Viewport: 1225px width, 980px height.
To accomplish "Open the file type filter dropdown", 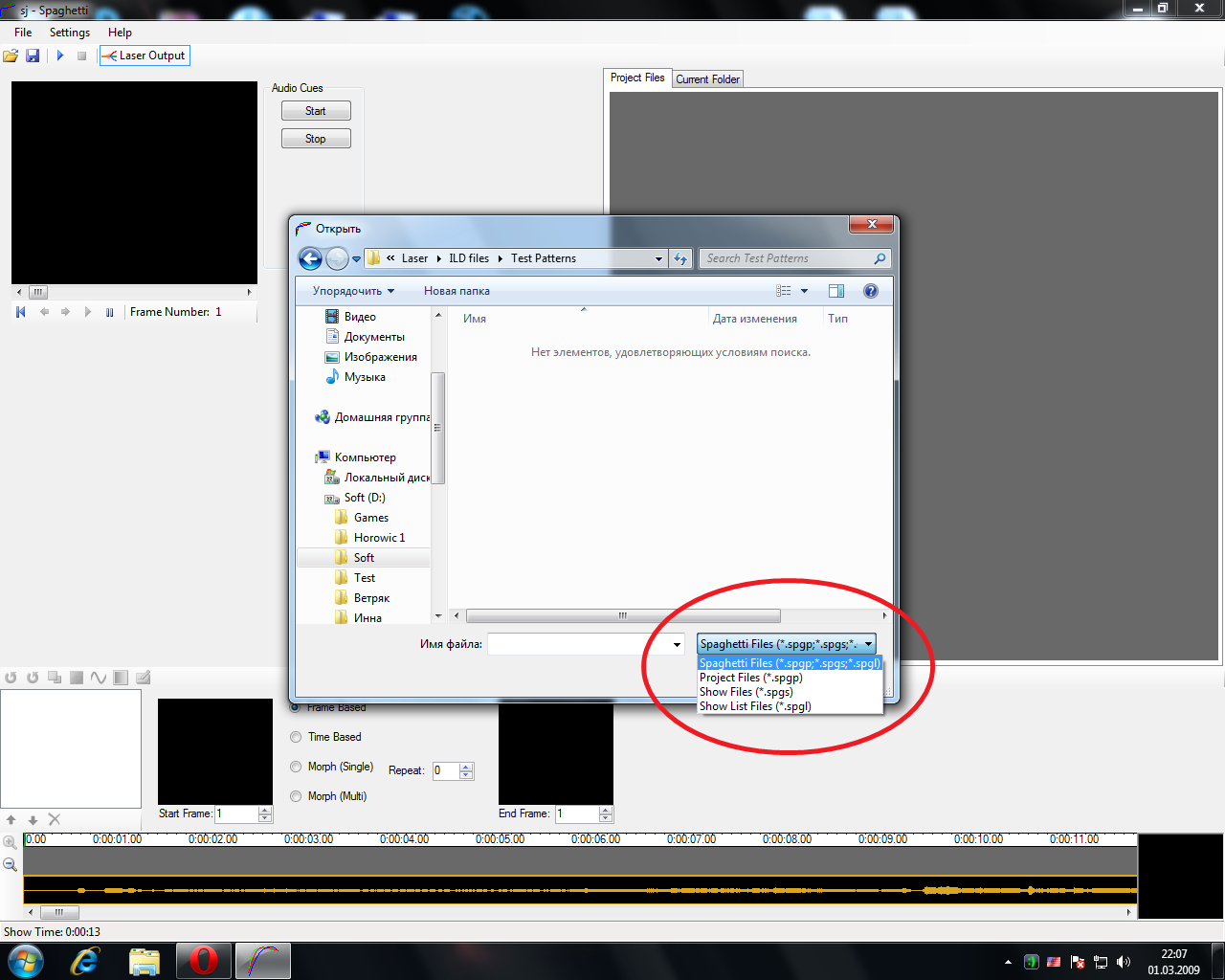I will click(787, 644).
